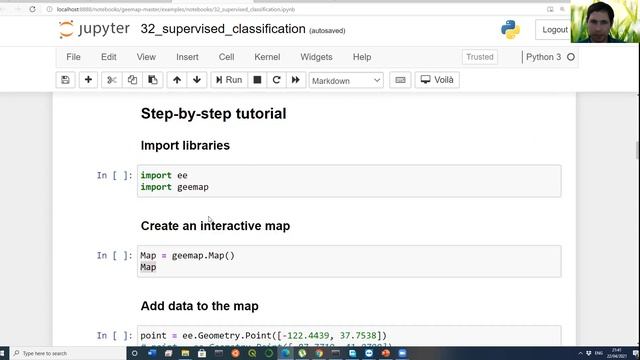Paste cells below icon

153,80
